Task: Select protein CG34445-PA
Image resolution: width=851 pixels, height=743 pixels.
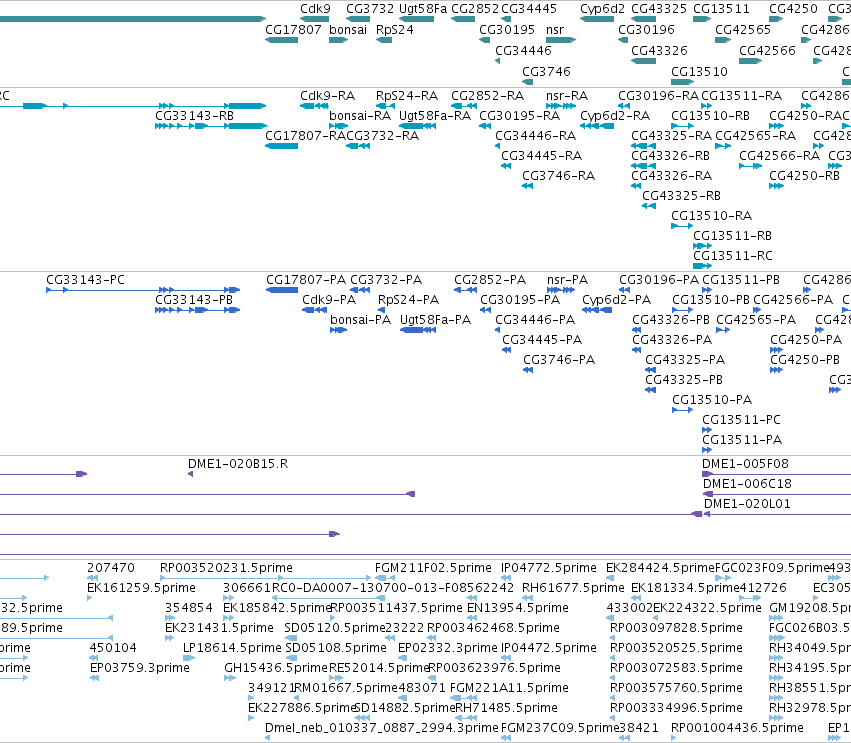Action: (542, 340)
